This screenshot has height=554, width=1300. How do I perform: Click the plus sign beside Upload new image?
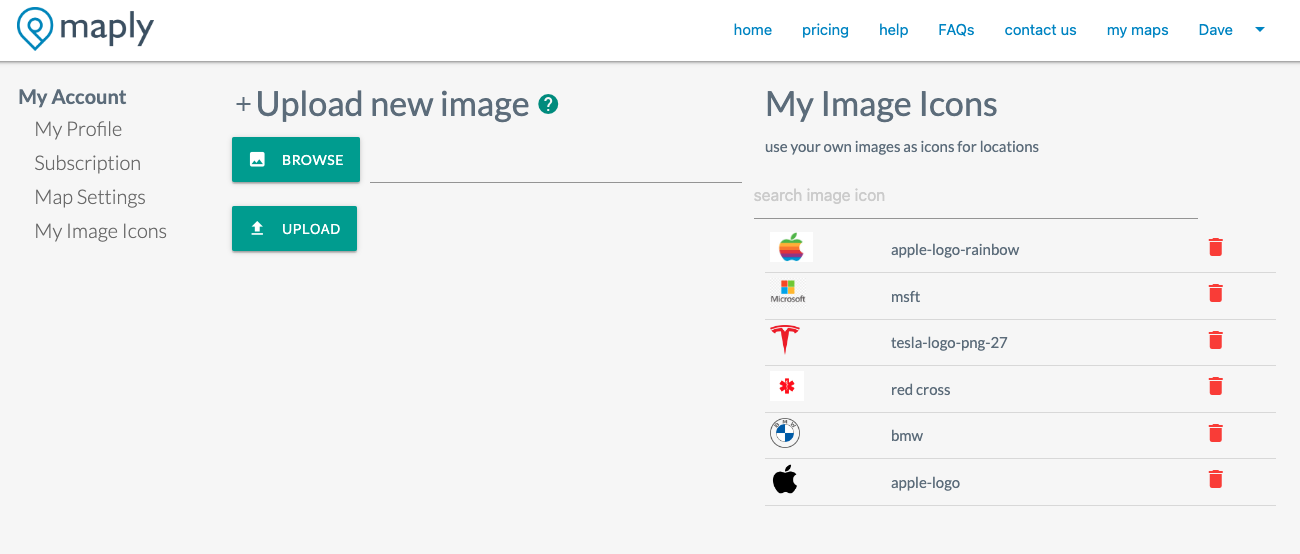tap(243, 105)
